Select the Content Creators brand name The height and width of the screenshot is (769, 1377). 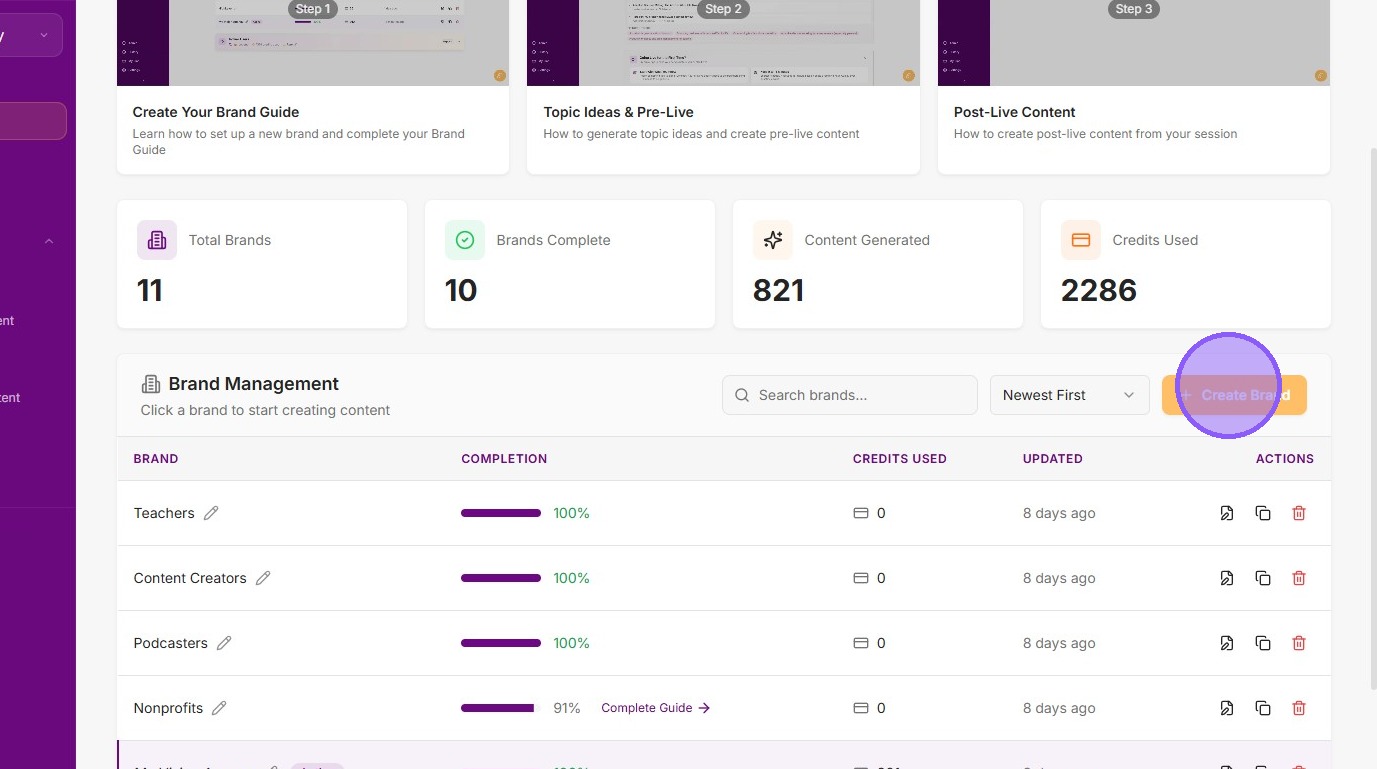pyautogui.click(x=190, y=578)
